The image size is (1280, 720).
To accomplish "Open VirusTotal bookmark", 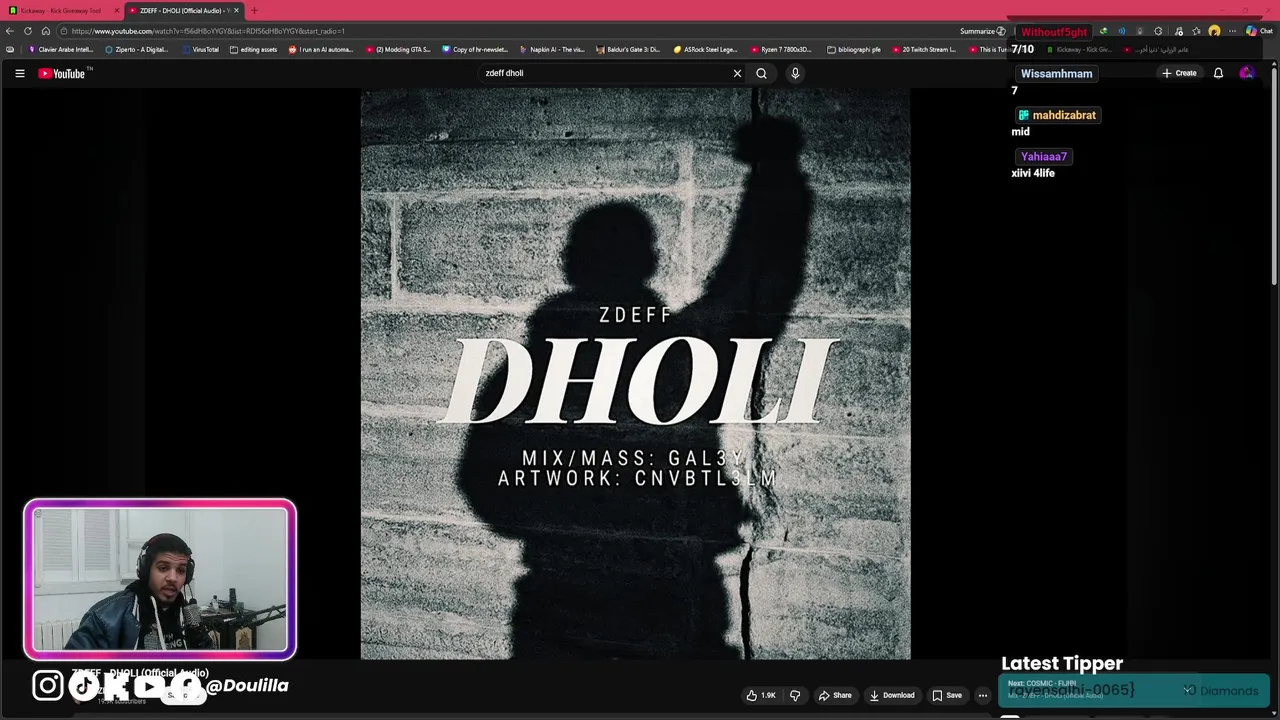I will [200, 49].
